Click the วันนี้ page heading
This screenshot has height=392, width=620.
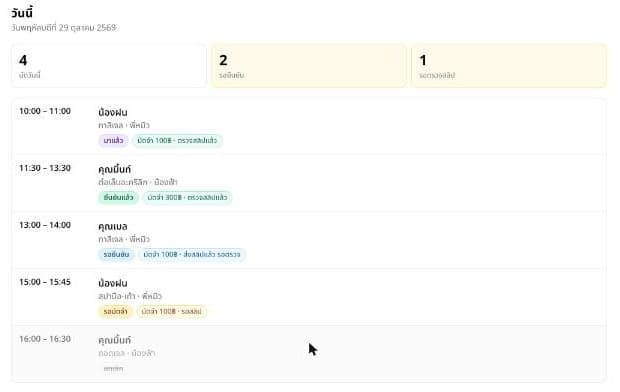pyautogui.click(x=22, y=13)
